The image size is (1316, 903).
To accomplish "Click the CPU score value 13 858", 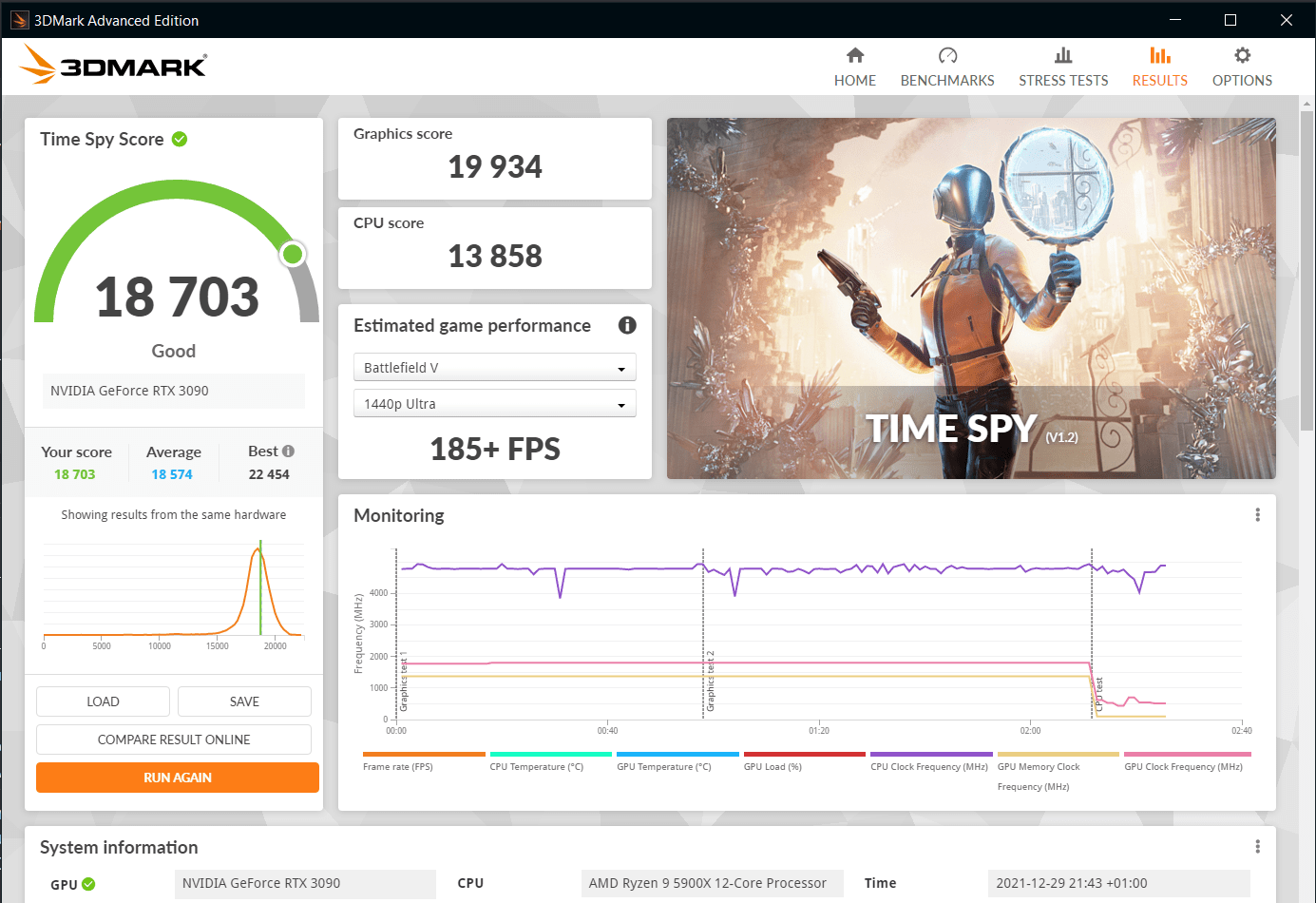I will coord(495,257).
